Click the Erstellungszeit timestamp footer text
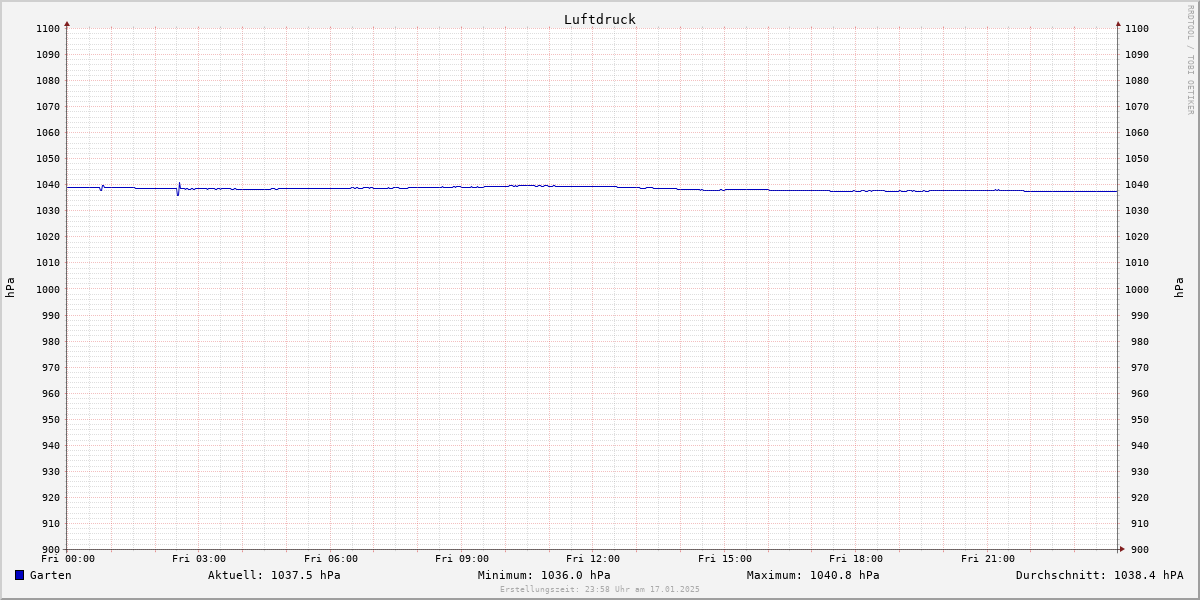Screen dimensions: 1200x600 point(600,589)
